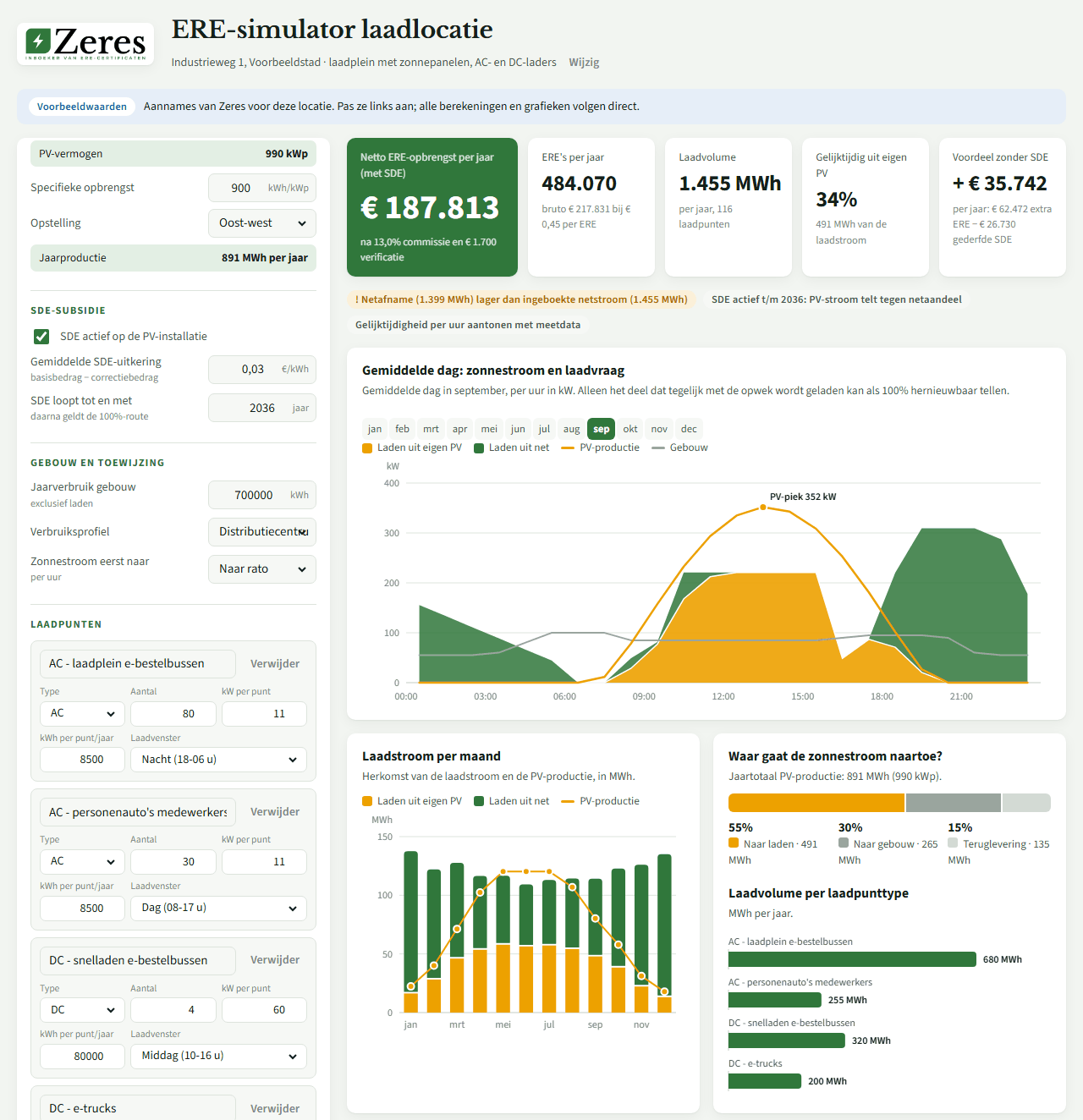Select the mrt month tab

[x=431, y=429]
